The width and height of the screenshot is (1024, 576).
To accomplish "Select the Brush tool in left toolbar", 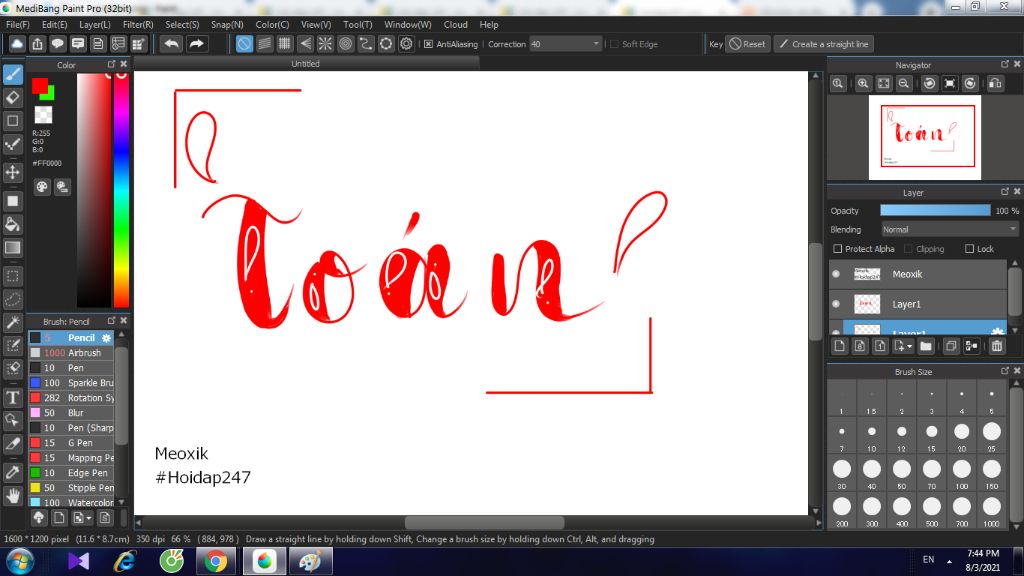I will coord(12,74).
